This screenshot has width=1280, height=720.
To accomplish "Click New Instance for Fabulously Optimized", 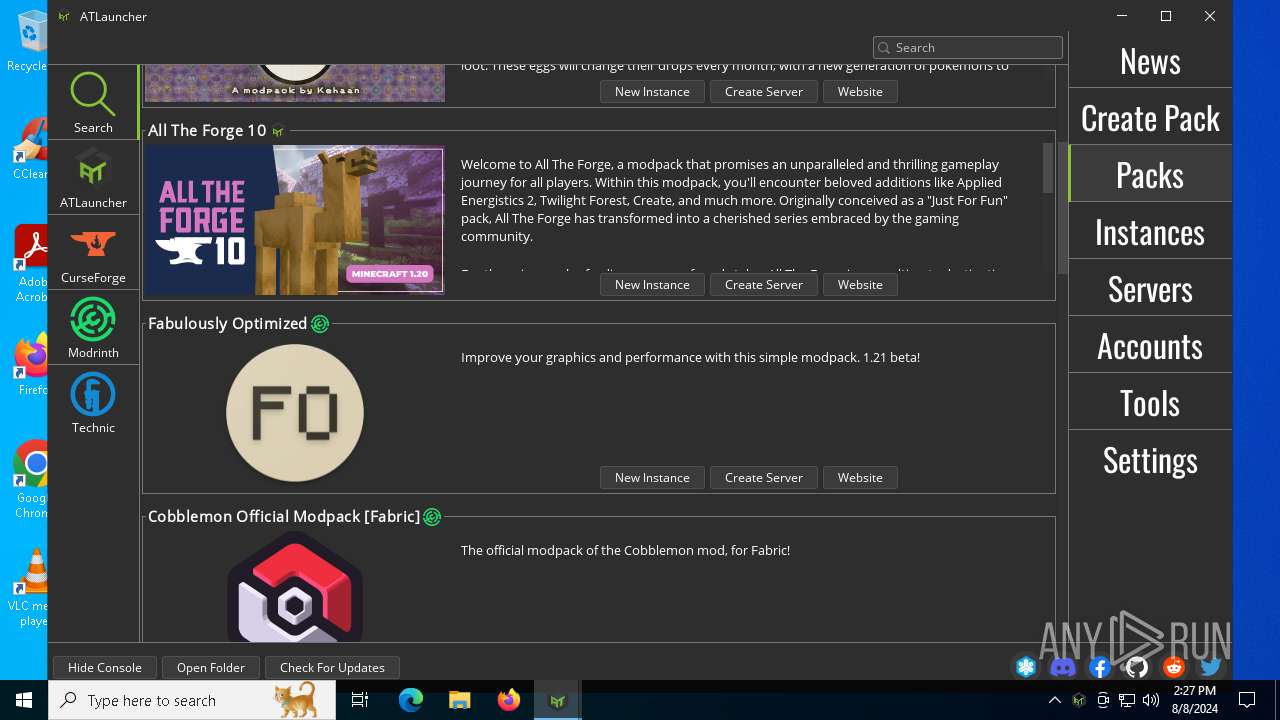I will tap(652, 477).
